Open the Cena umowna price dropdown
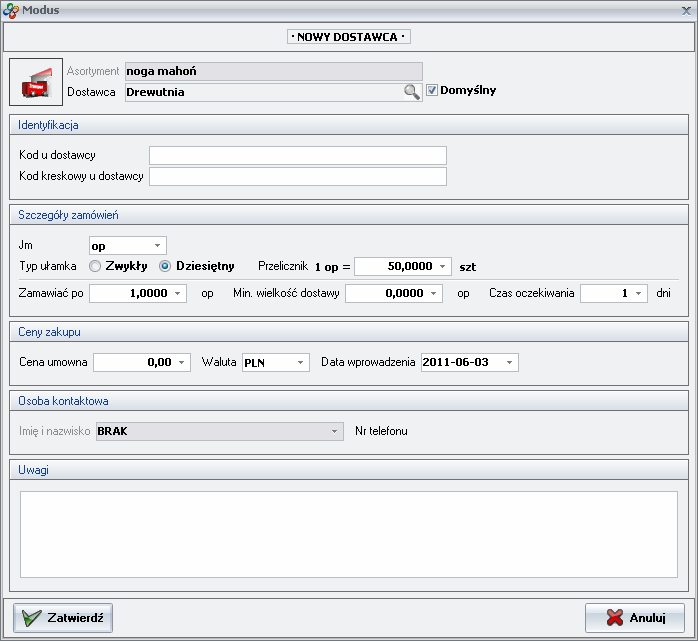 point(182,363)
